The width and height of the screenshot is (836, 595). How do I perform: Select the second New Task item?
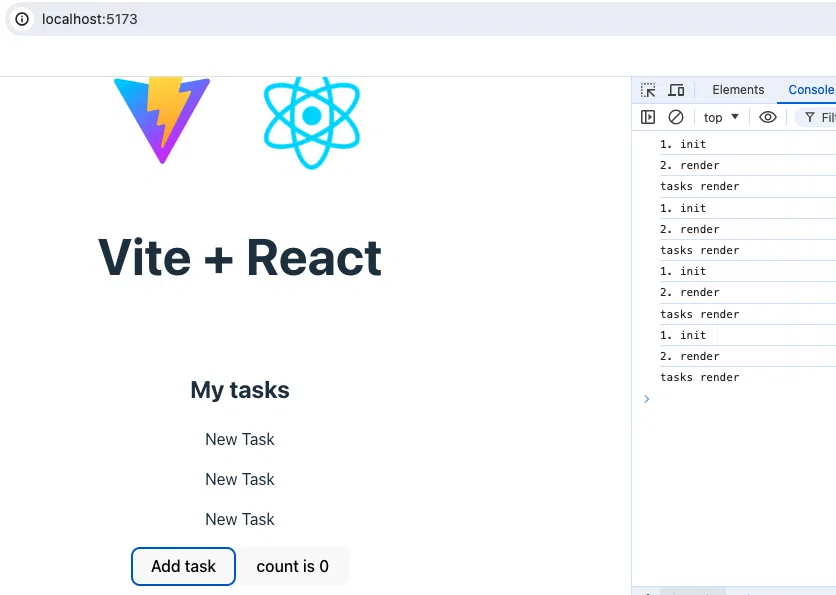(x=240, y=479)
